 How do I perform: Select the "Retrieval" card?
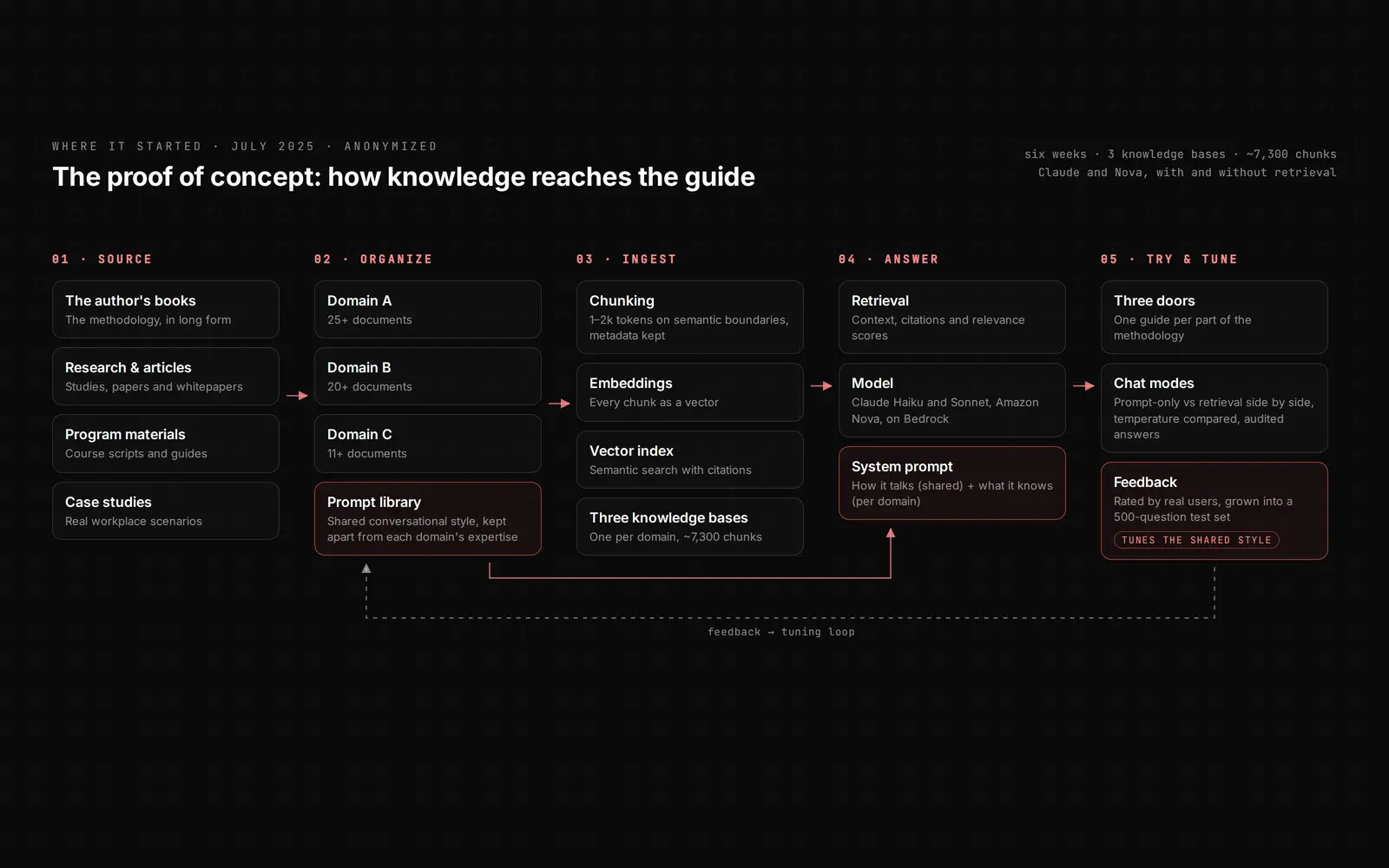[952, 317]
